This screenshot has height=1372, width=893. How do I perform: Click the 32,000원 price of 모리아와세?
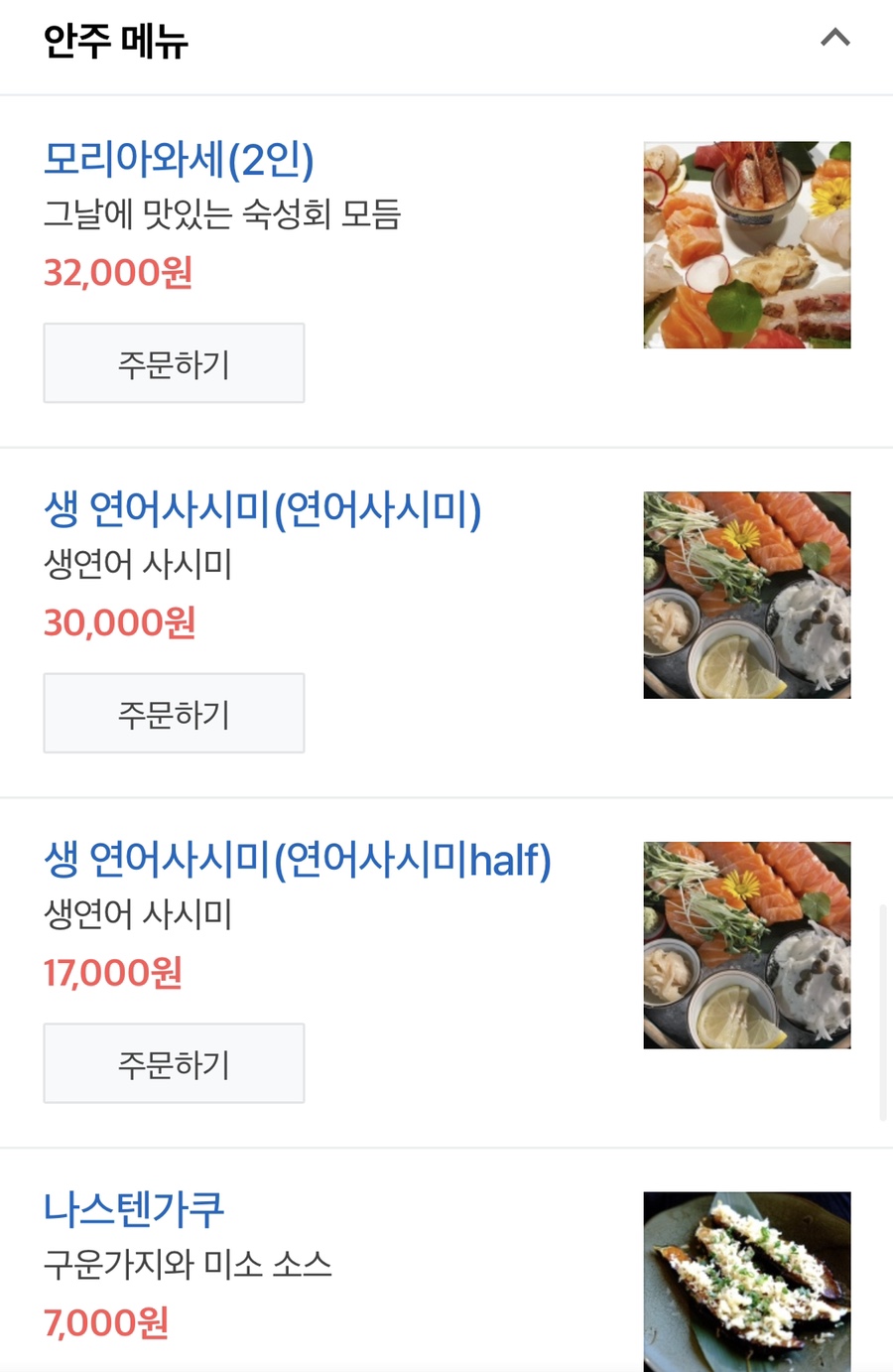118,273
